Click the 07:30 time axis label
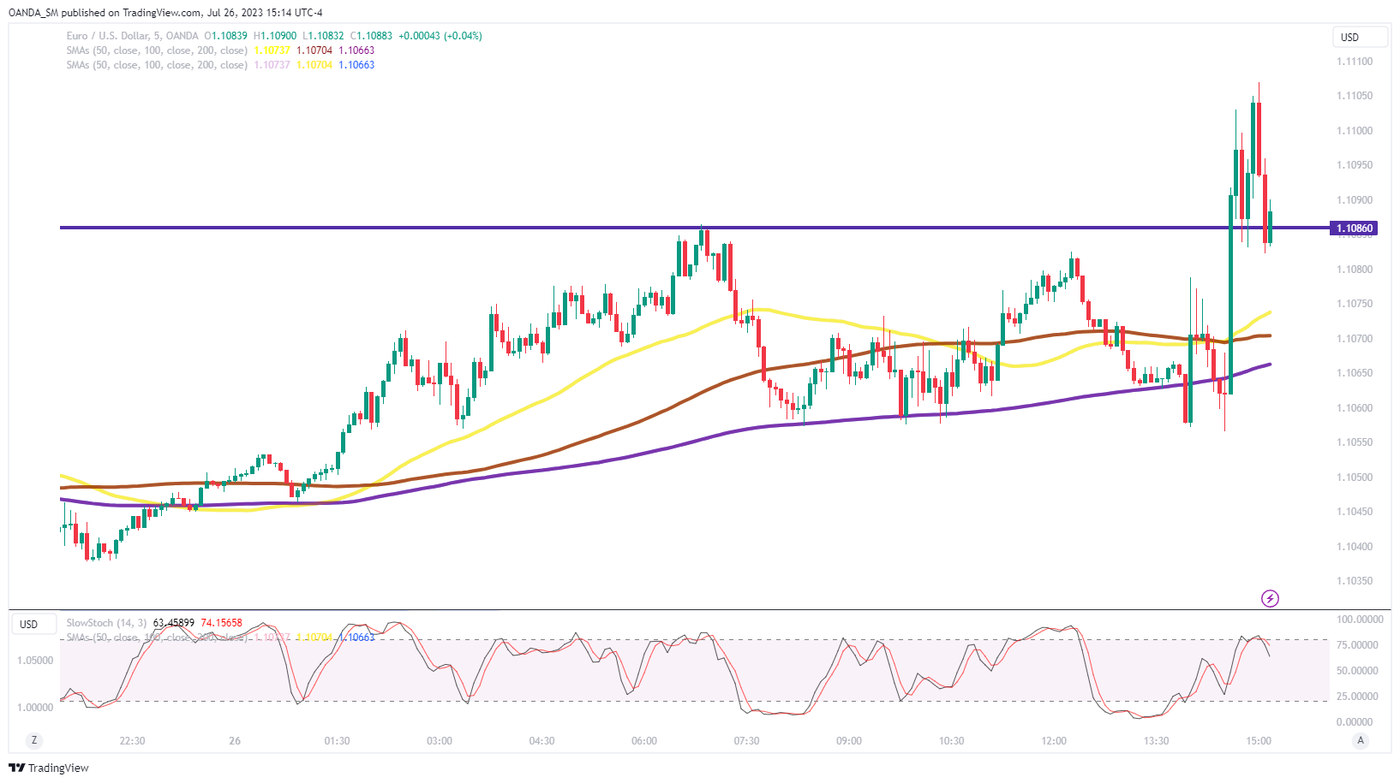This screenshot has width=1400, height=783. pyautogui.click(x=747, y=741)
